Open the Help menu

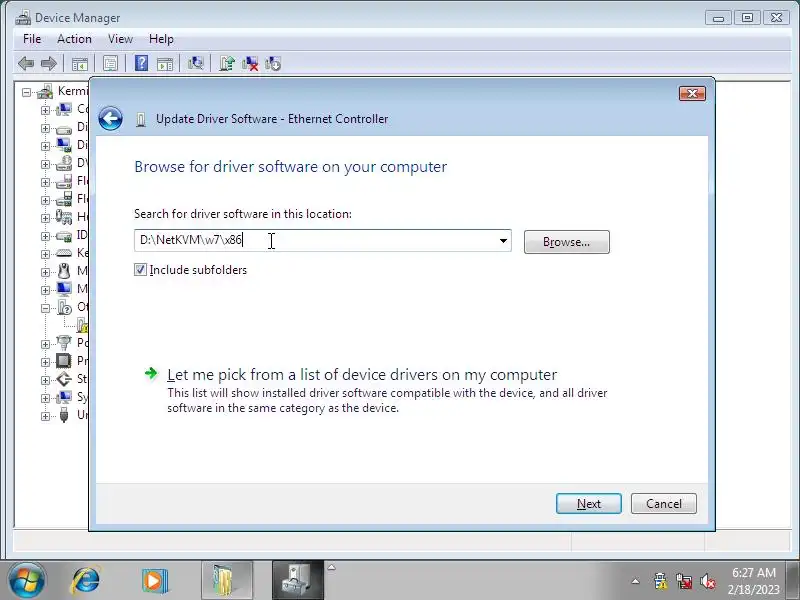click(161, 39)
